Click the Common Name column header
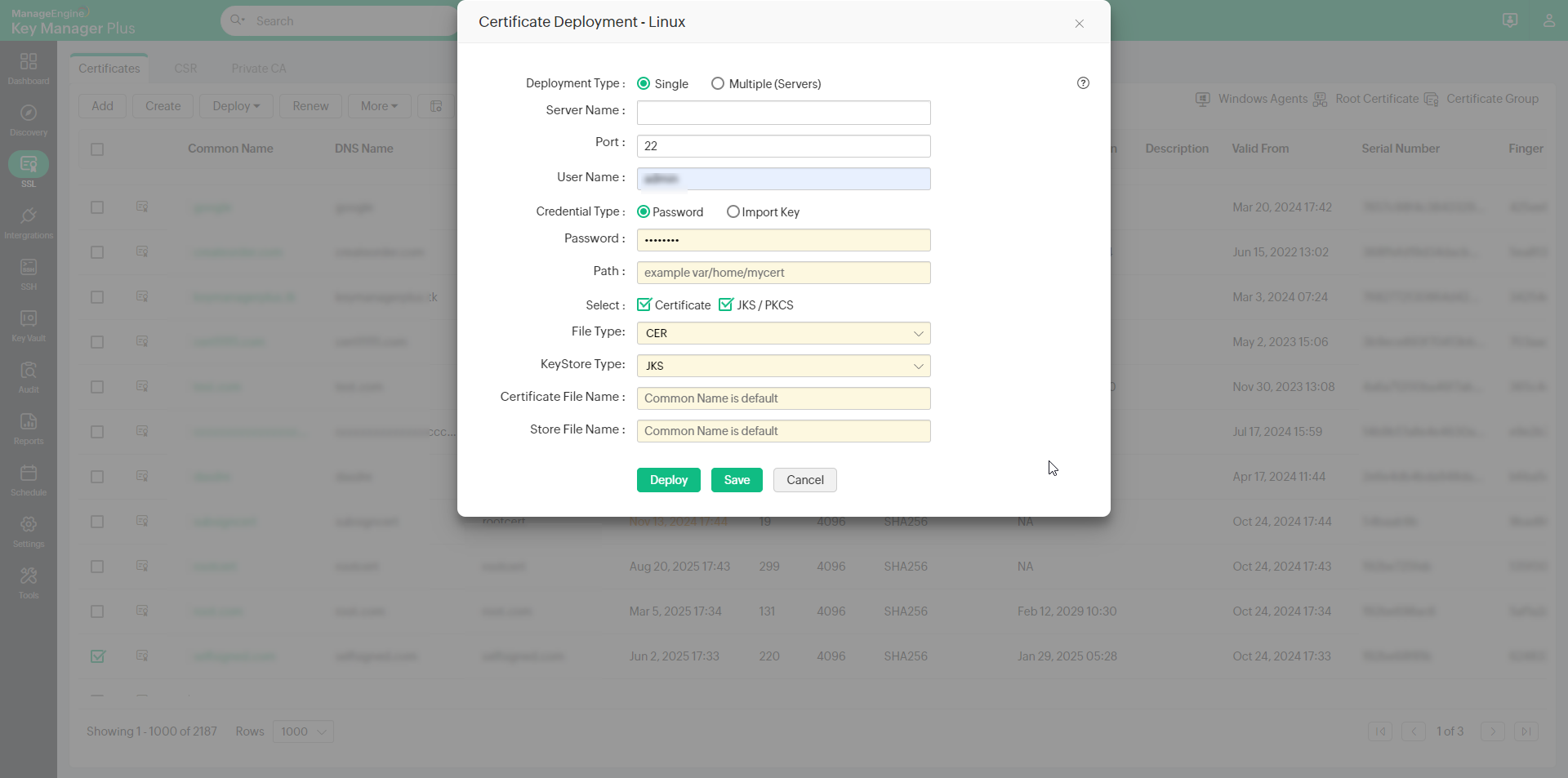This screenshot has width=1568, height=778. (x=230, y=149)
